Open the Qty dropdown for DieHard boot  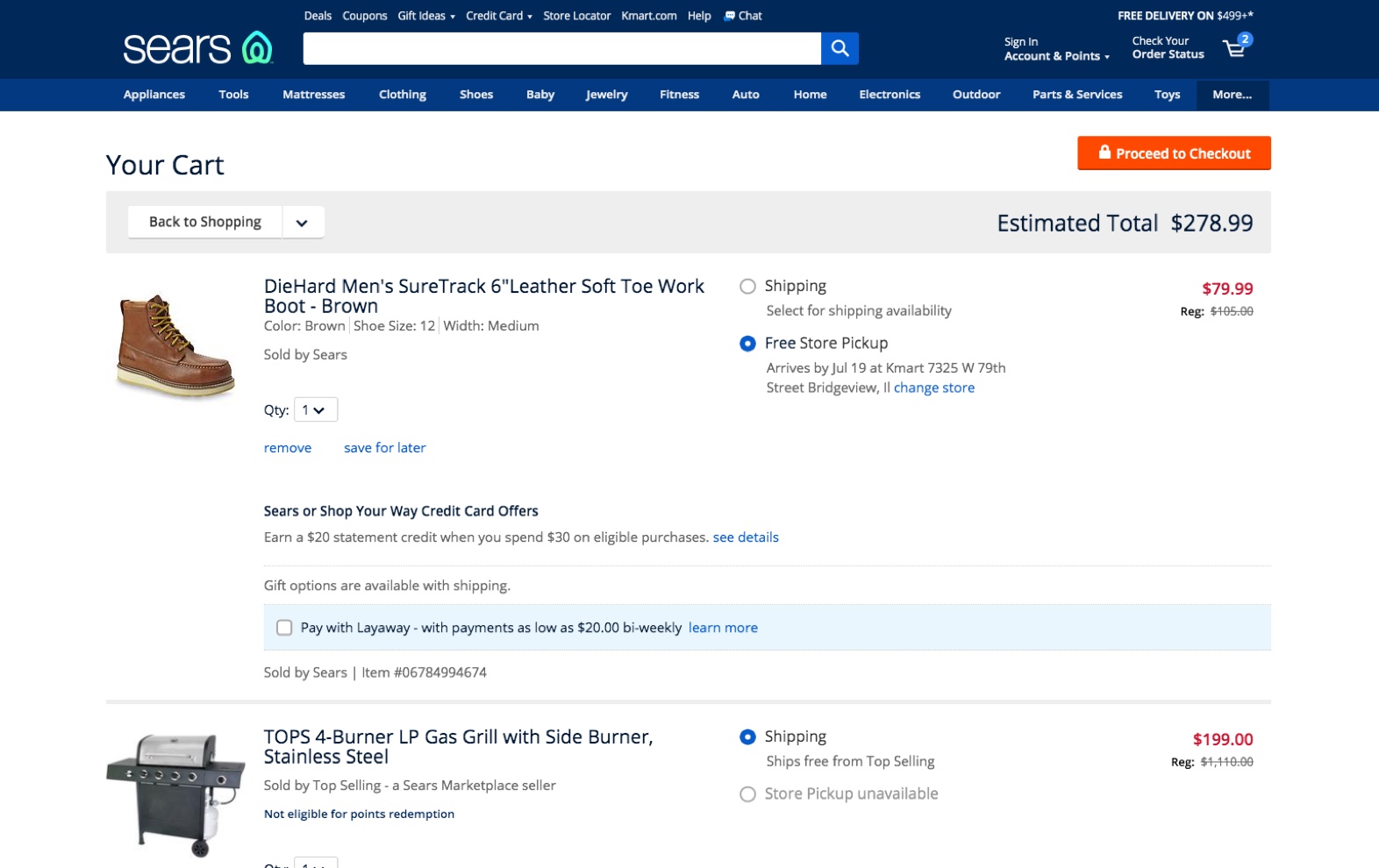click(315, 410)
